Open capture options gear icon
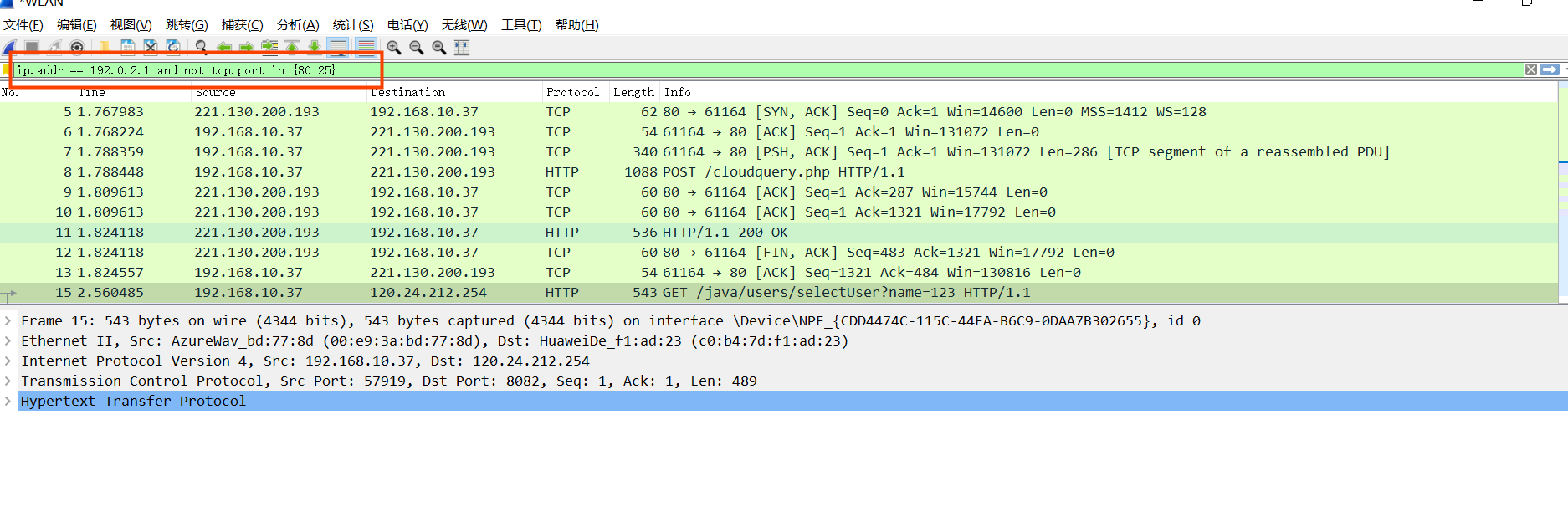This screenshot has width=1568, height=517. (77, 47)
